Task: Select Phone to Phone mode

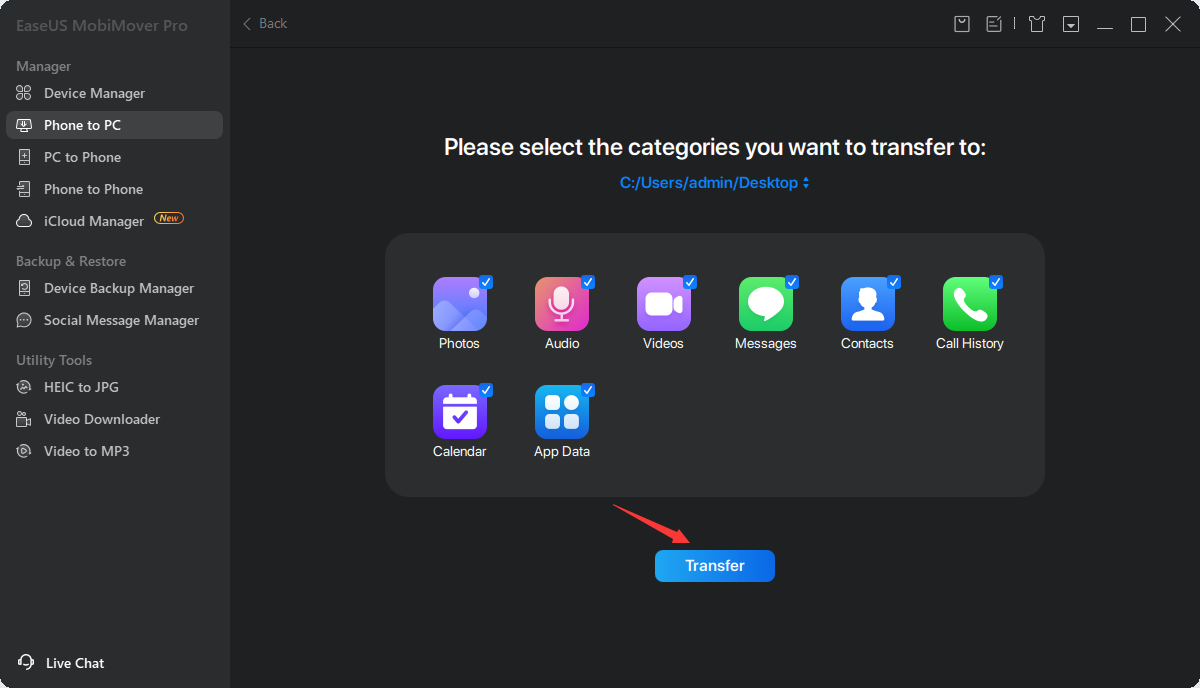Action: coord(114,189)
